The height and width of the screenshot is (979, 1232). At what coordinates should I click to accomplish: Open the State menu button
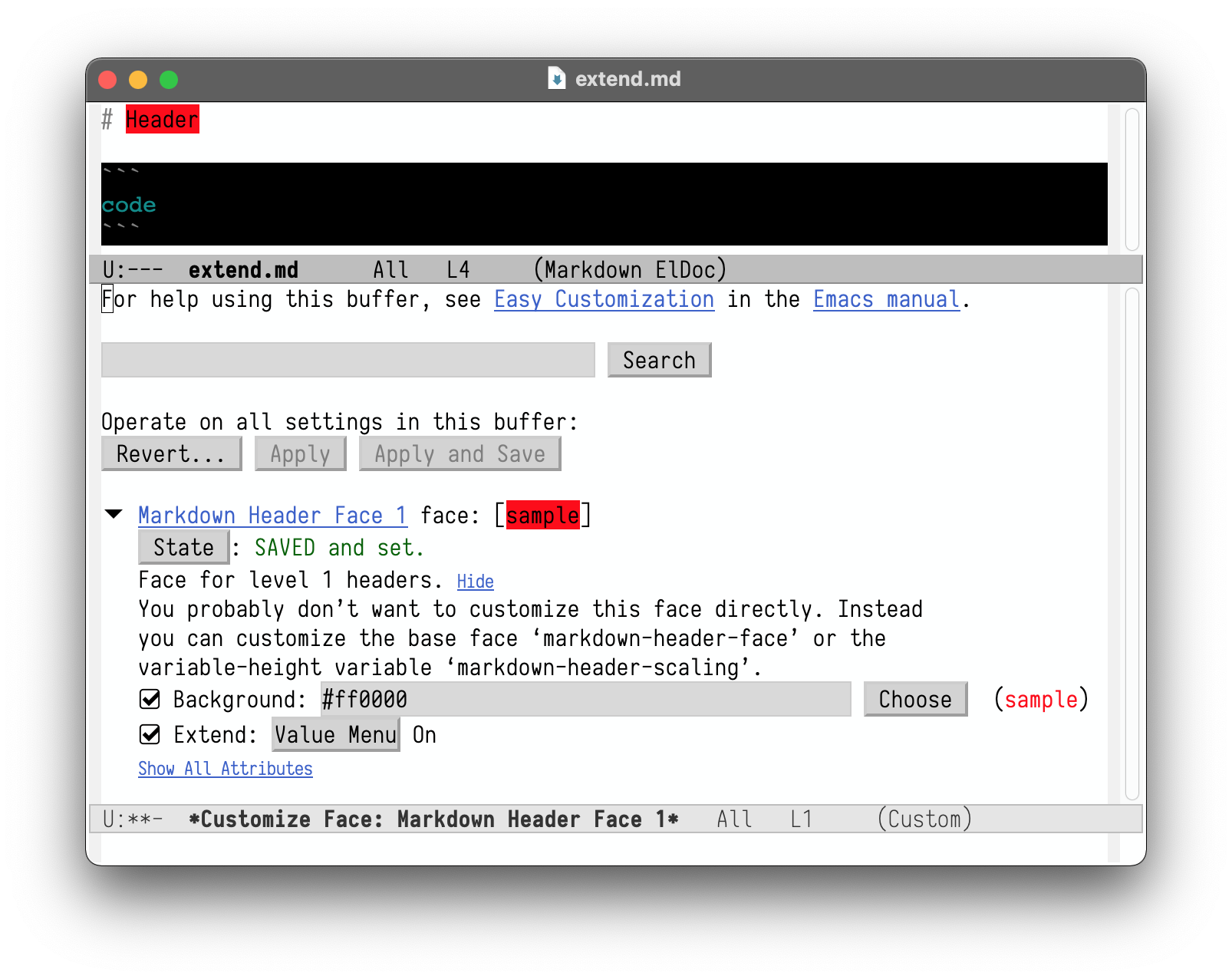point(183,547)
